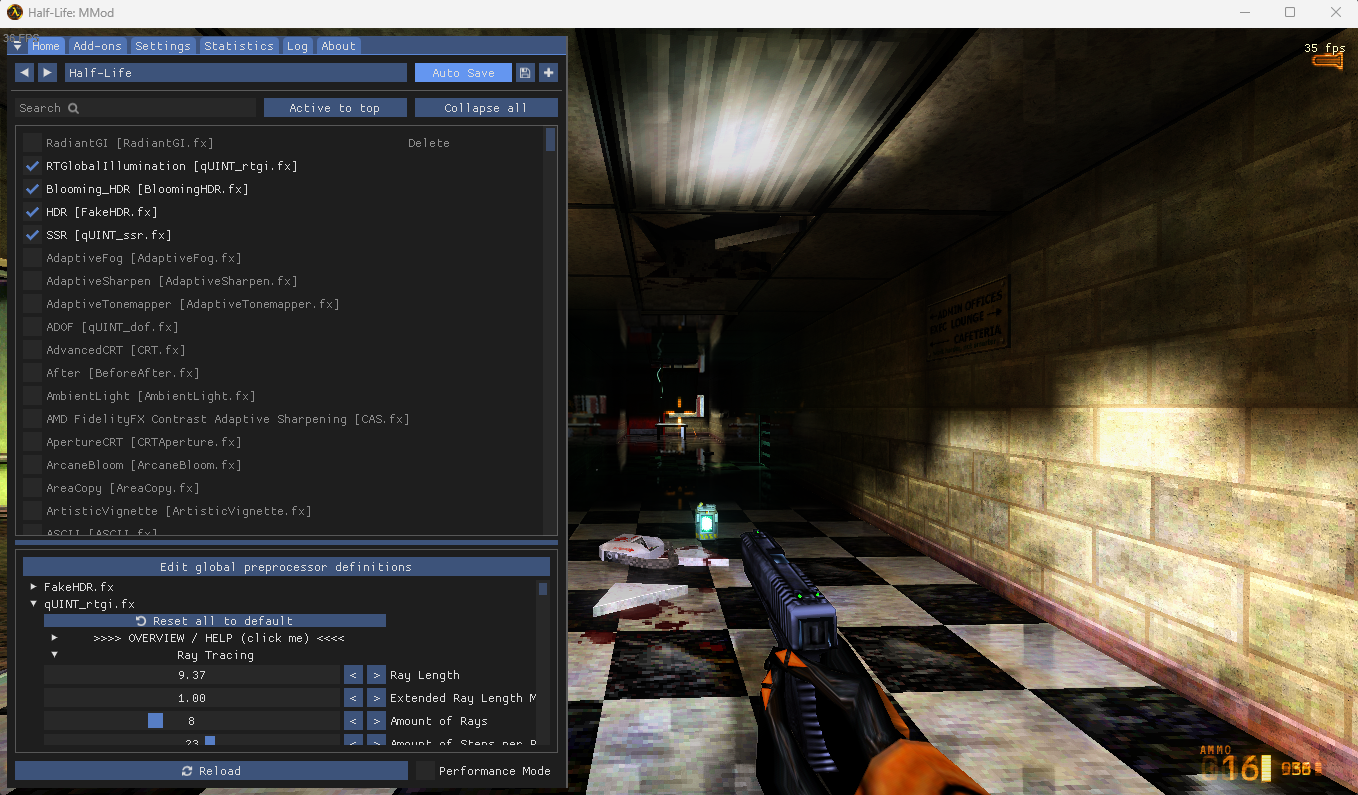The height and width of the screenshot is (795, 1358).
Task: Enable the AdaptiveFog effect checkbox
Action: pyautogui.click(x=33, y=258)
